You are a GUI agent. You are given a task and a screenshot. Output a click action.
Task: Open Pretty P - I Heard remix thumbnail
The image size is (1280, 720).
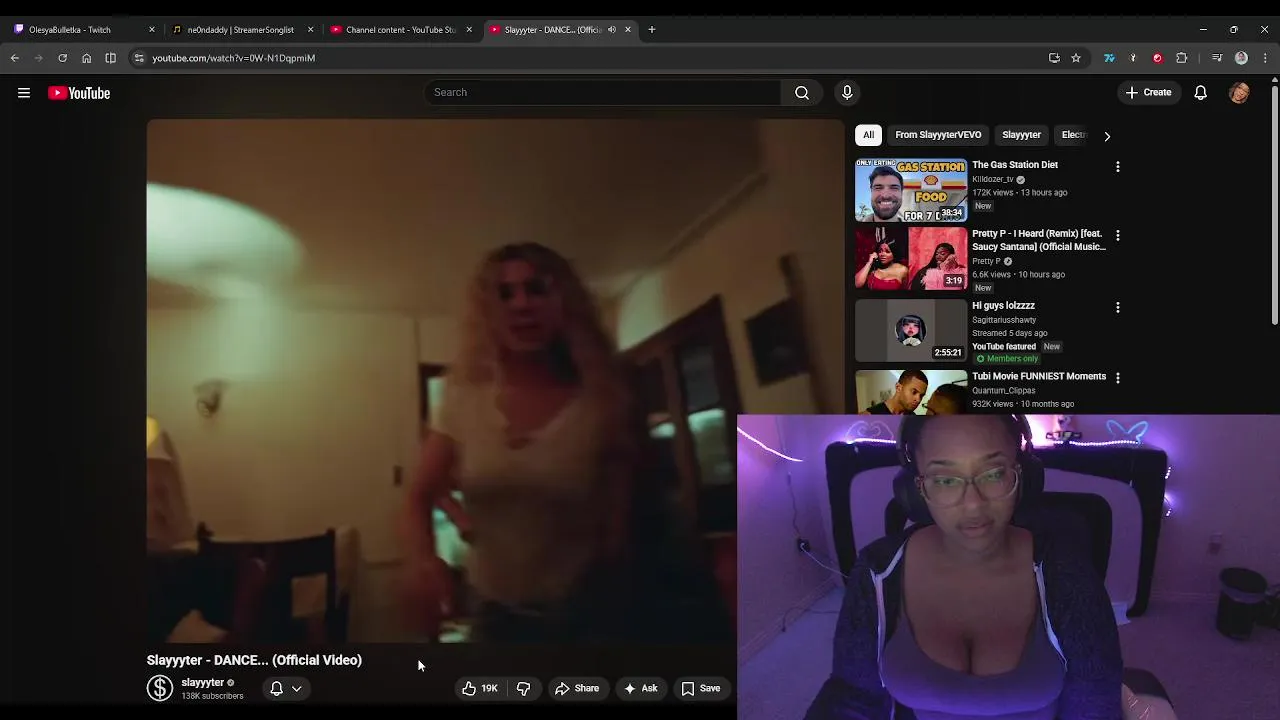tap(910, 259)
